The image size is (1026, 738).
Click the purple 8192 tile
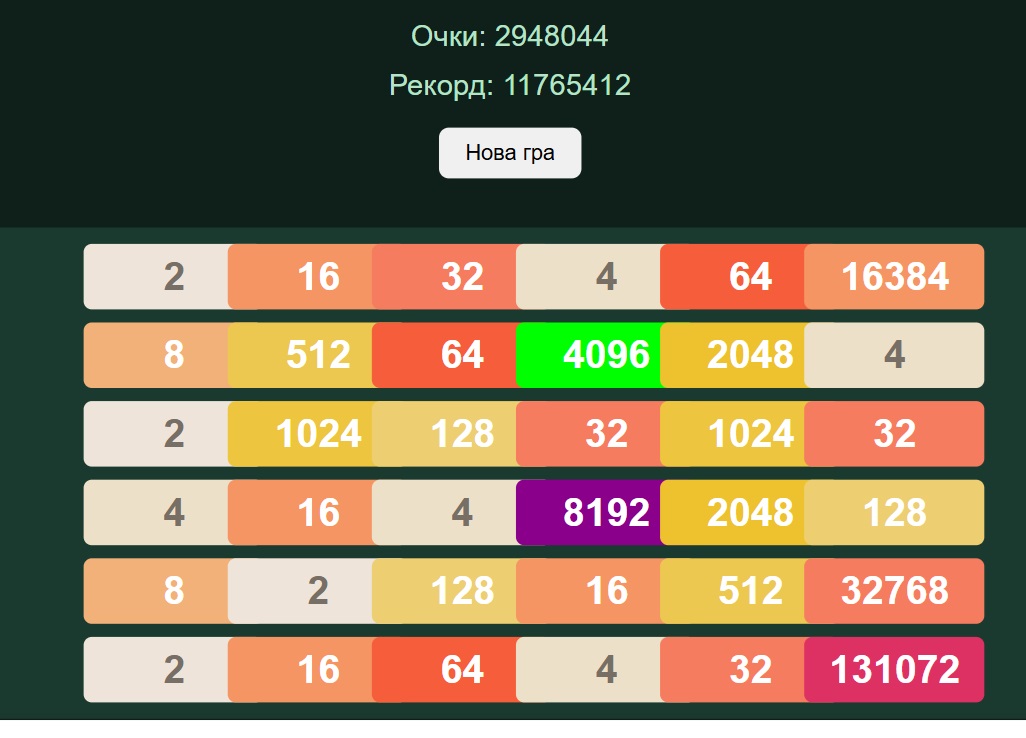(589, 512)
